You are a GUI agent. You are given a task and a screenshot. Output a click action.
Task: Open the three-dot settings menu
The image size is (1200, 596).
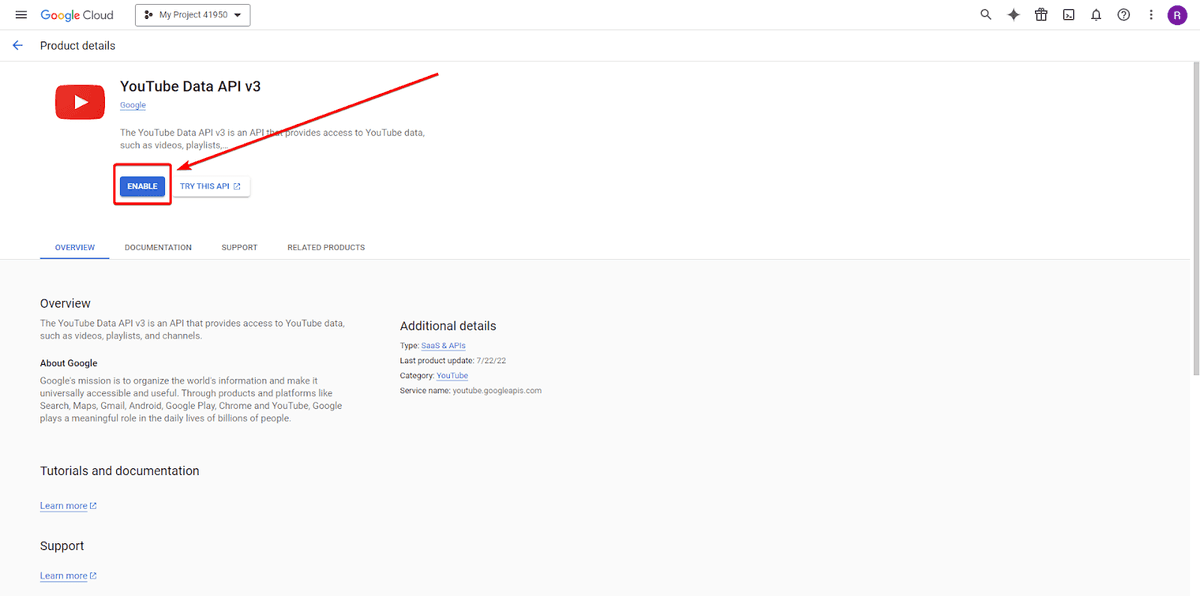pos(1151,15)
